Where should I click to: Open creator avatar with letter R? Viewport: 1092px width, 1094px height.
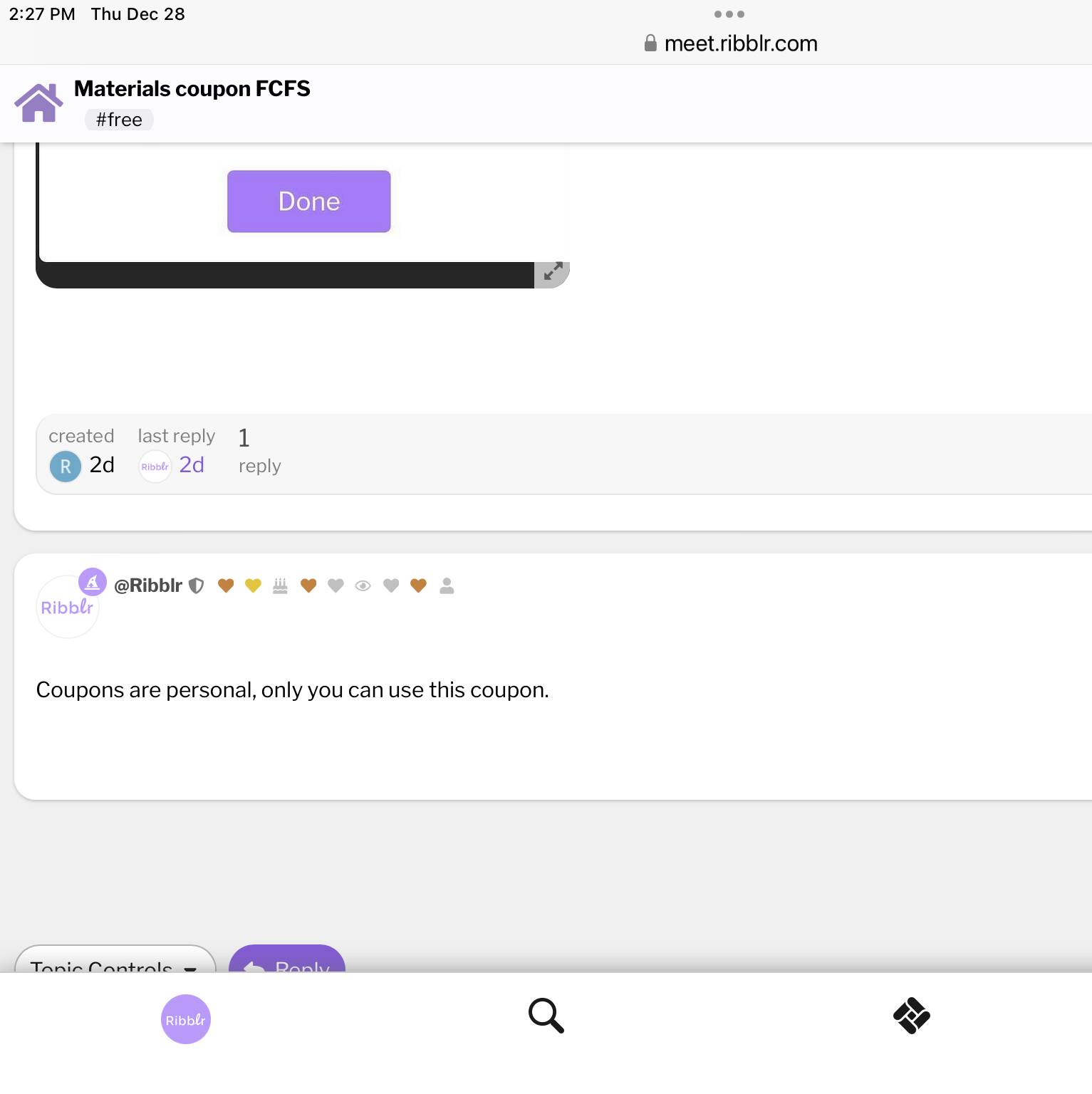click(66, 467)
